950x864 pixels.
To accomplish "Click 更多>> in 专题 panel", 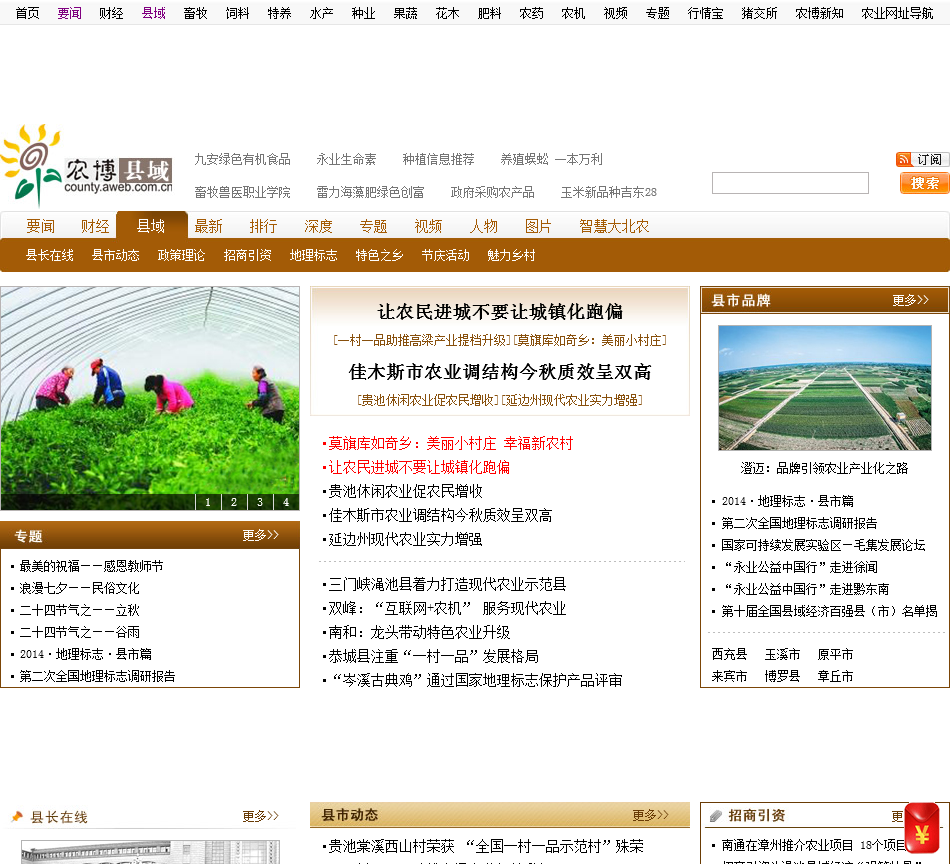I will click(x=261, y=535).
